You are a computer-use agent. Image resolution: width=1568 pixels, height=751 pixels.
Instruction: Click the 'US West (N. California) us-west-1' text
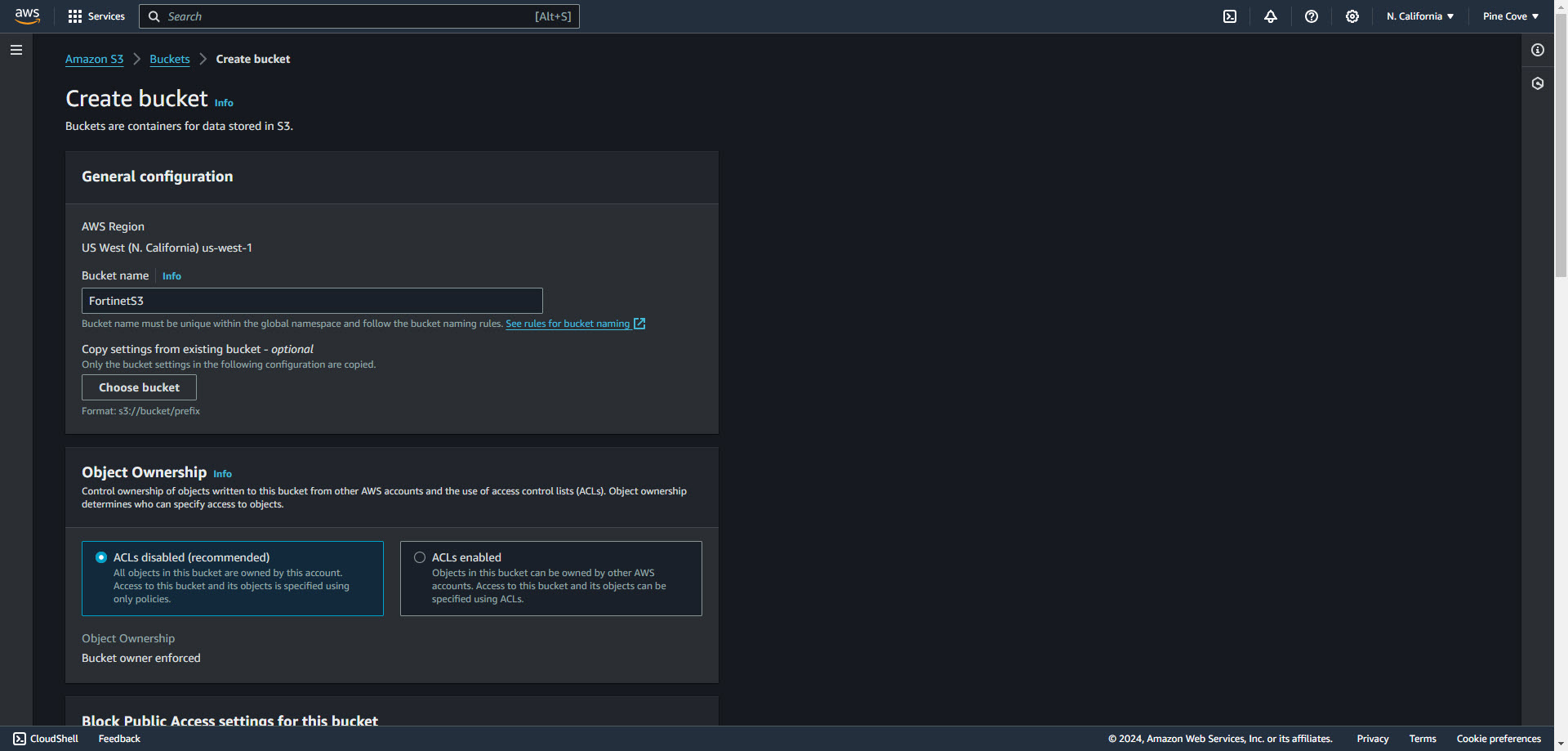pos(167,248)
